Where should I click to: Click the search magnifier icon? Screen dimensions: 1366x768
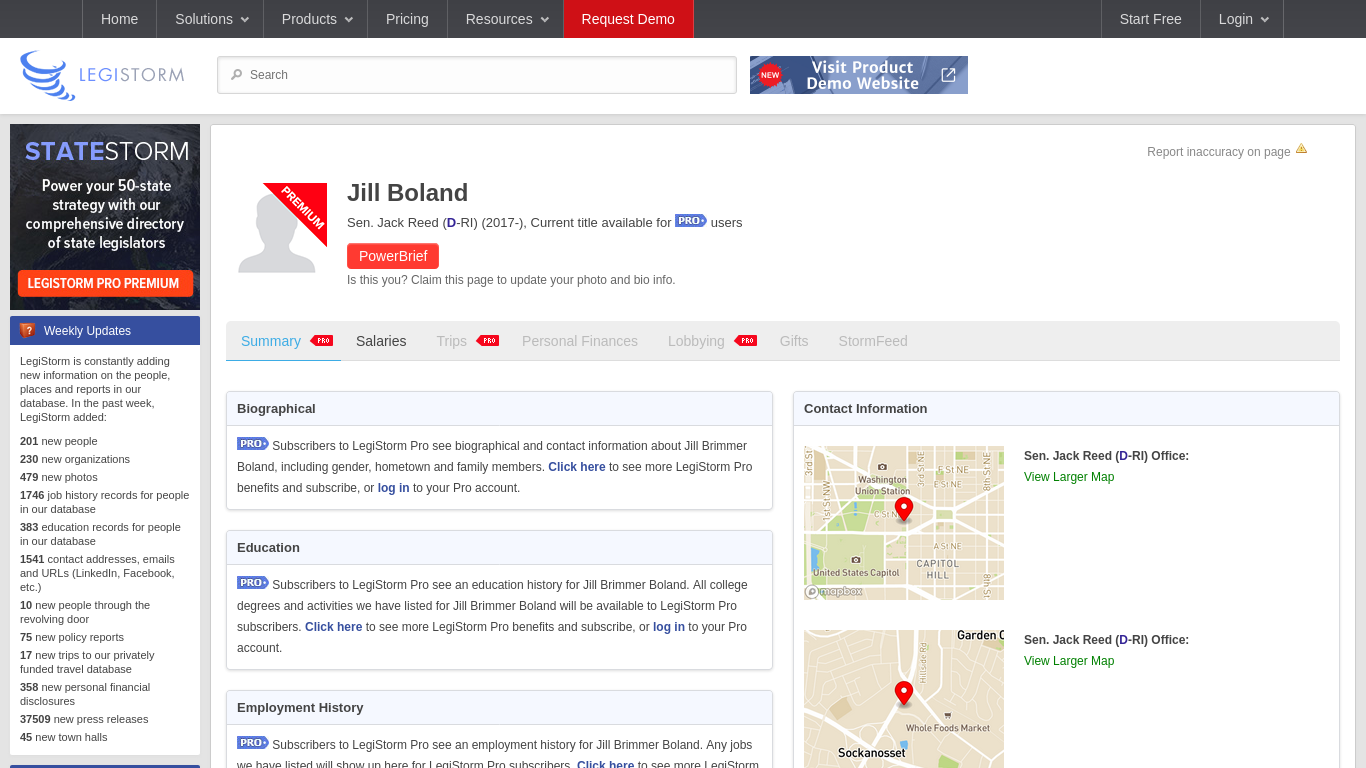click(x=236, y=75)
